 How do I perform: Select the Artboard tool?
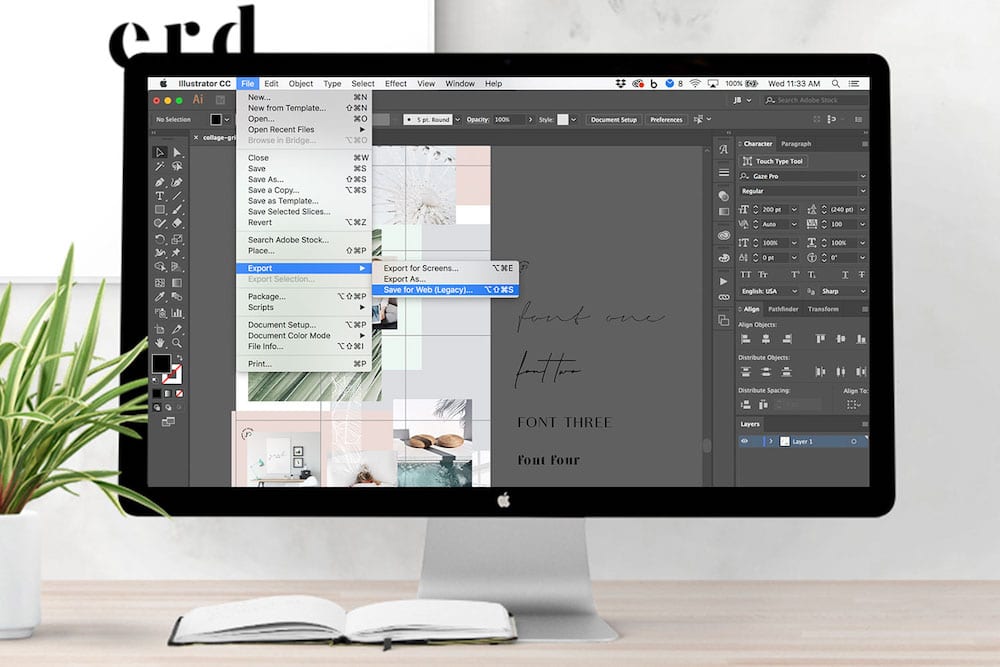[x=159, y=329]
